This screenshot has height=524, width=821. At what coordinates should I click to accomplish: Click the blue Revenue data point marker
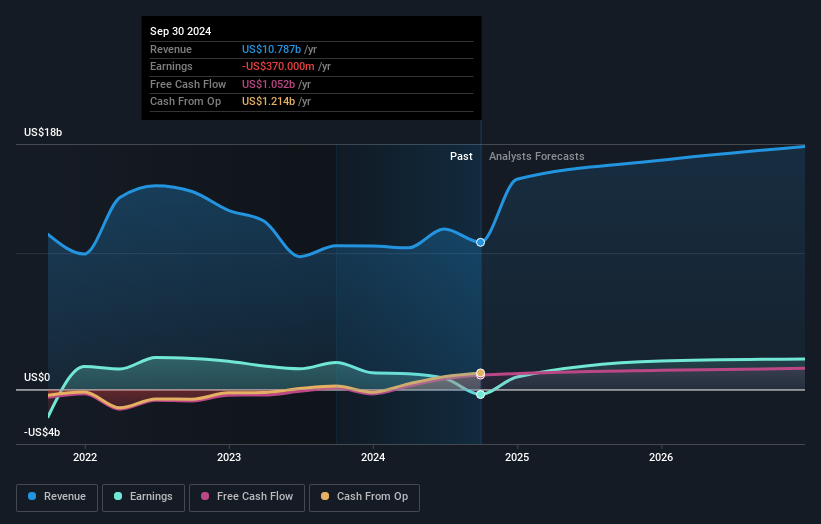(480, 242)
